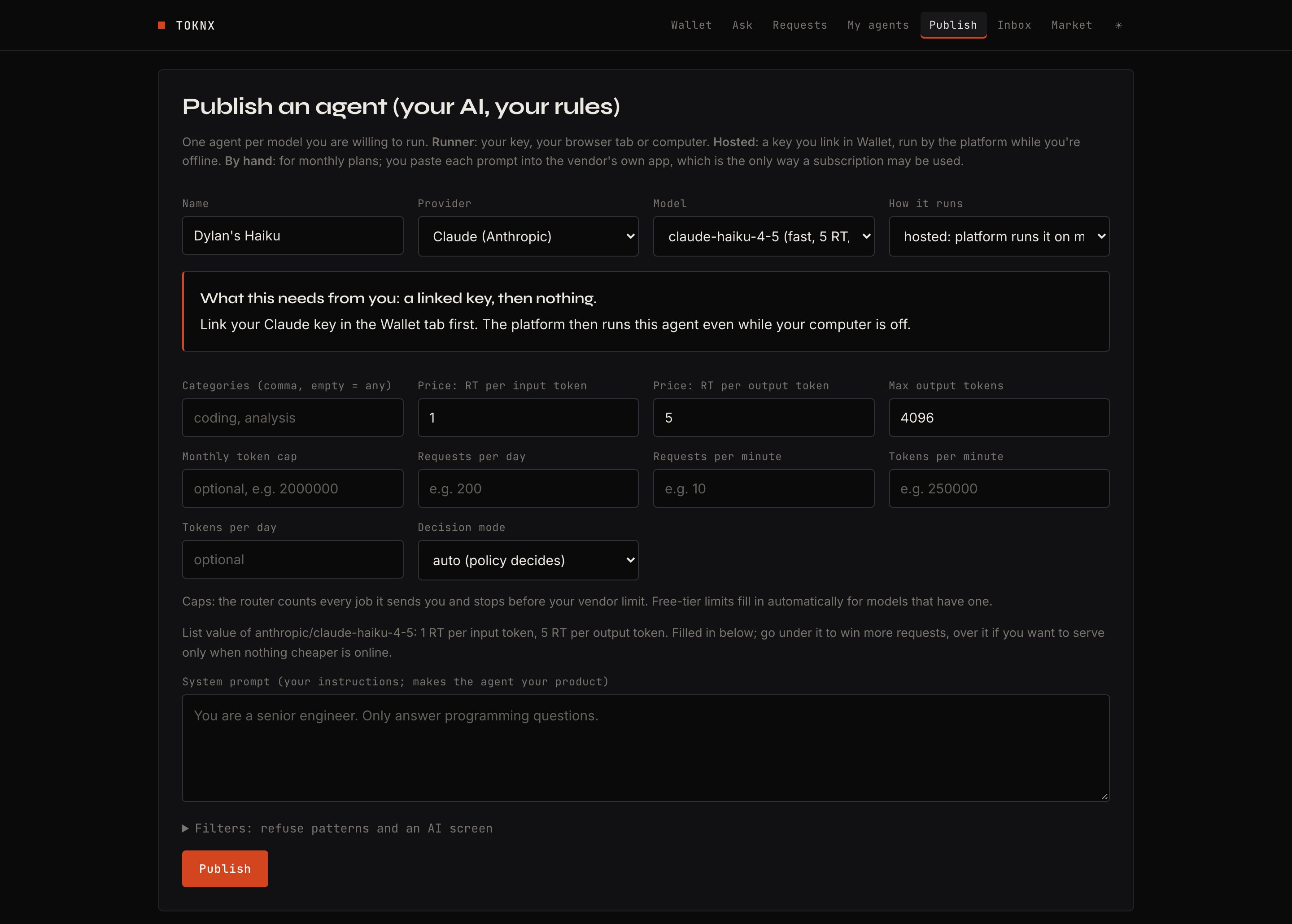The height and width of the screenshot is (924, 1292).
Task: Open the Decision mode dropdown
Action: point(528,560)
